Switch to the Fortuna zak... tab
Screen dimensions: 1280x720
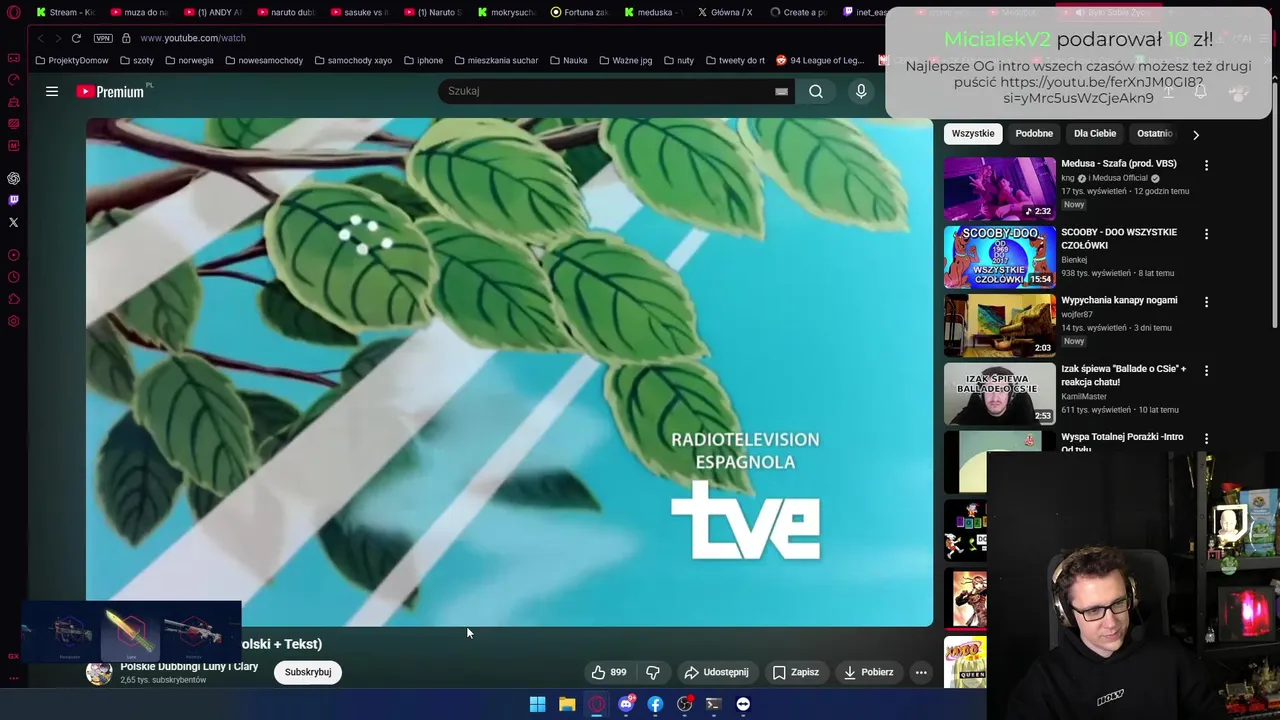(579, 12)
